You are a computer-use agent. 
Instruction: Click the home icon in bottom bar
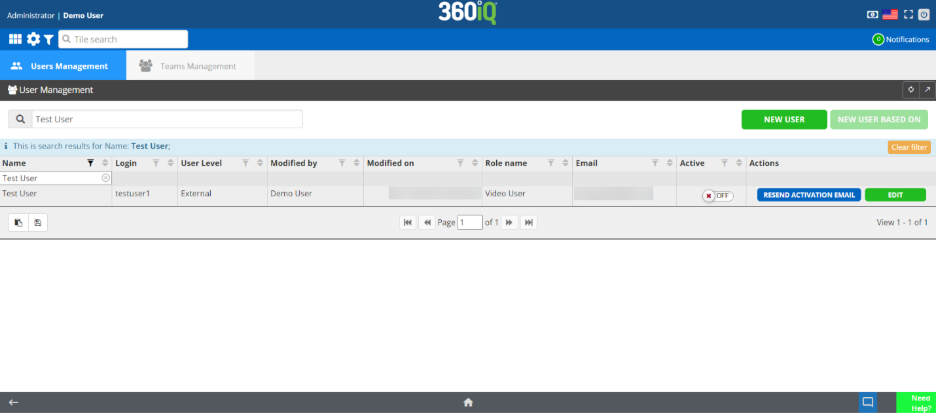[x=467, y=402]
